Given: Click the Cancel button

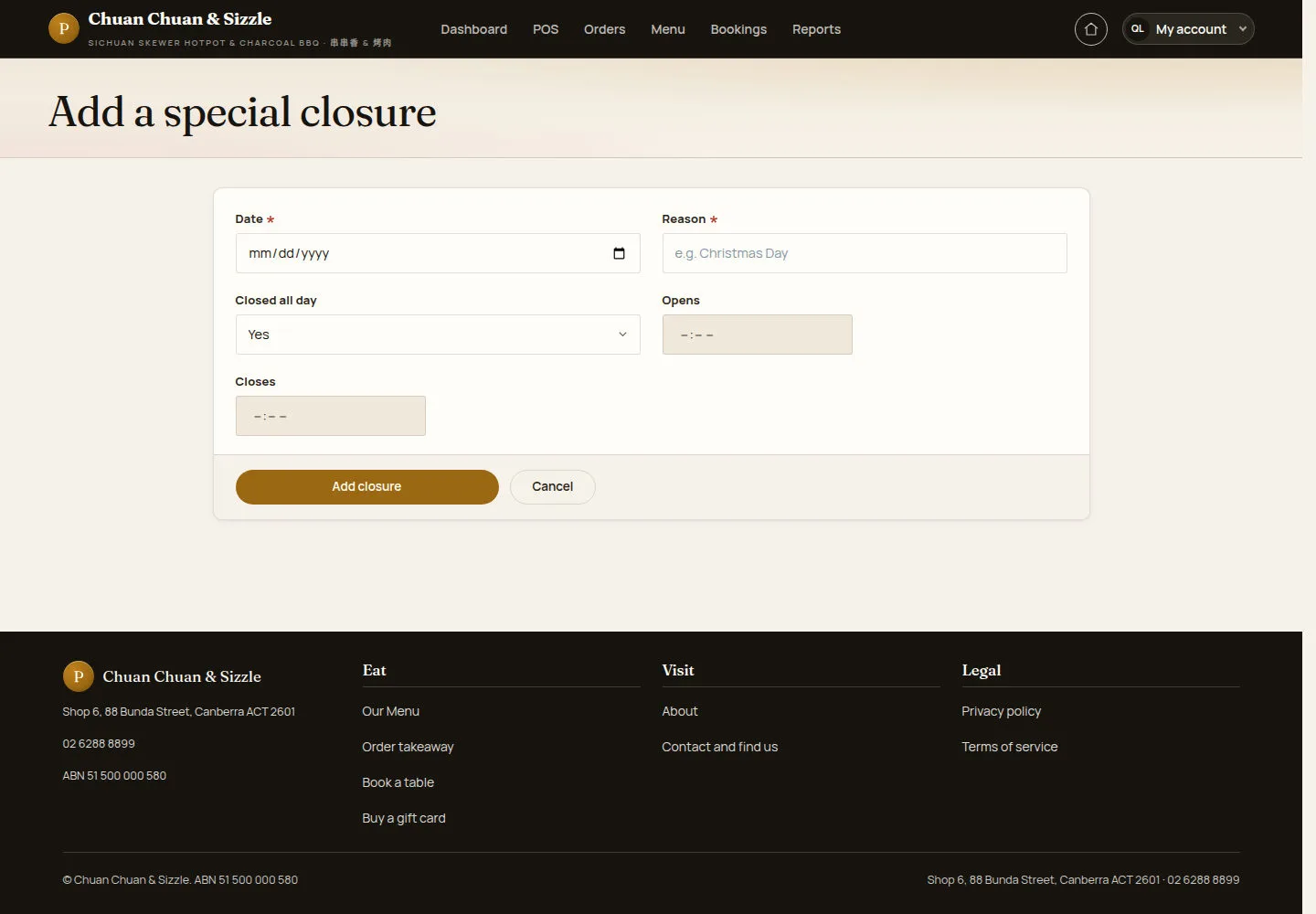Looking at the screenshot, I should point(552,487).
